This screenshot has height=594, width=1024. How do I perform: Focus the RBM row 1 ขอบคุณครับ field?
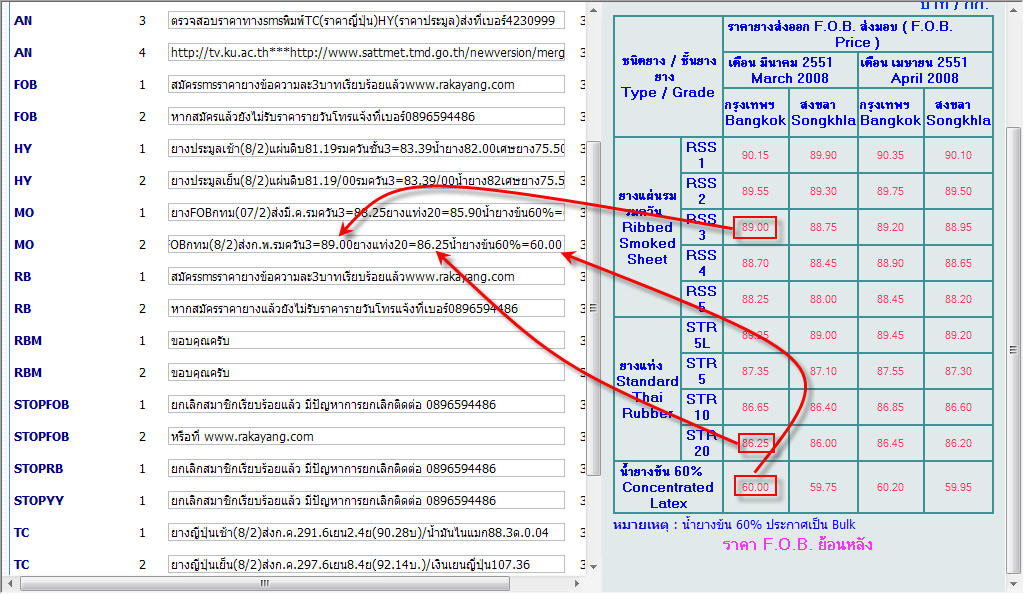[x=367, y=341]
